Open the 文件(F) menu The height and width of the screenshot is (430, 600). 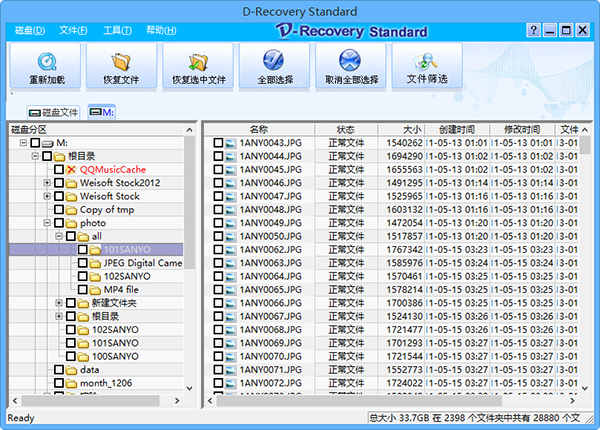(73, 30)
